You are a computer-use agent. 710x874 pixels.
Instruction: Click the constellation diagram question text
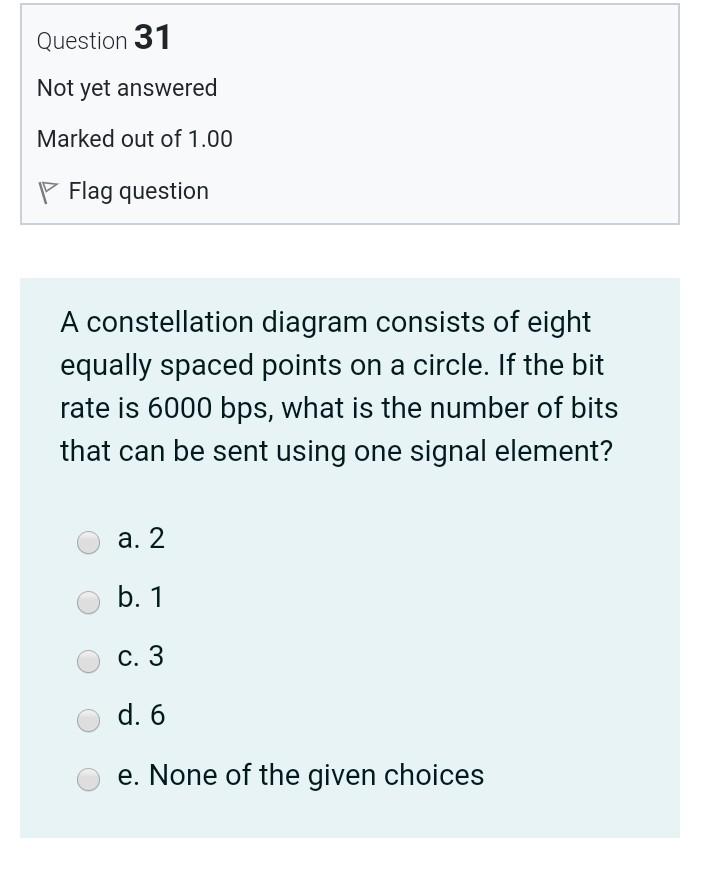[340, 386]
